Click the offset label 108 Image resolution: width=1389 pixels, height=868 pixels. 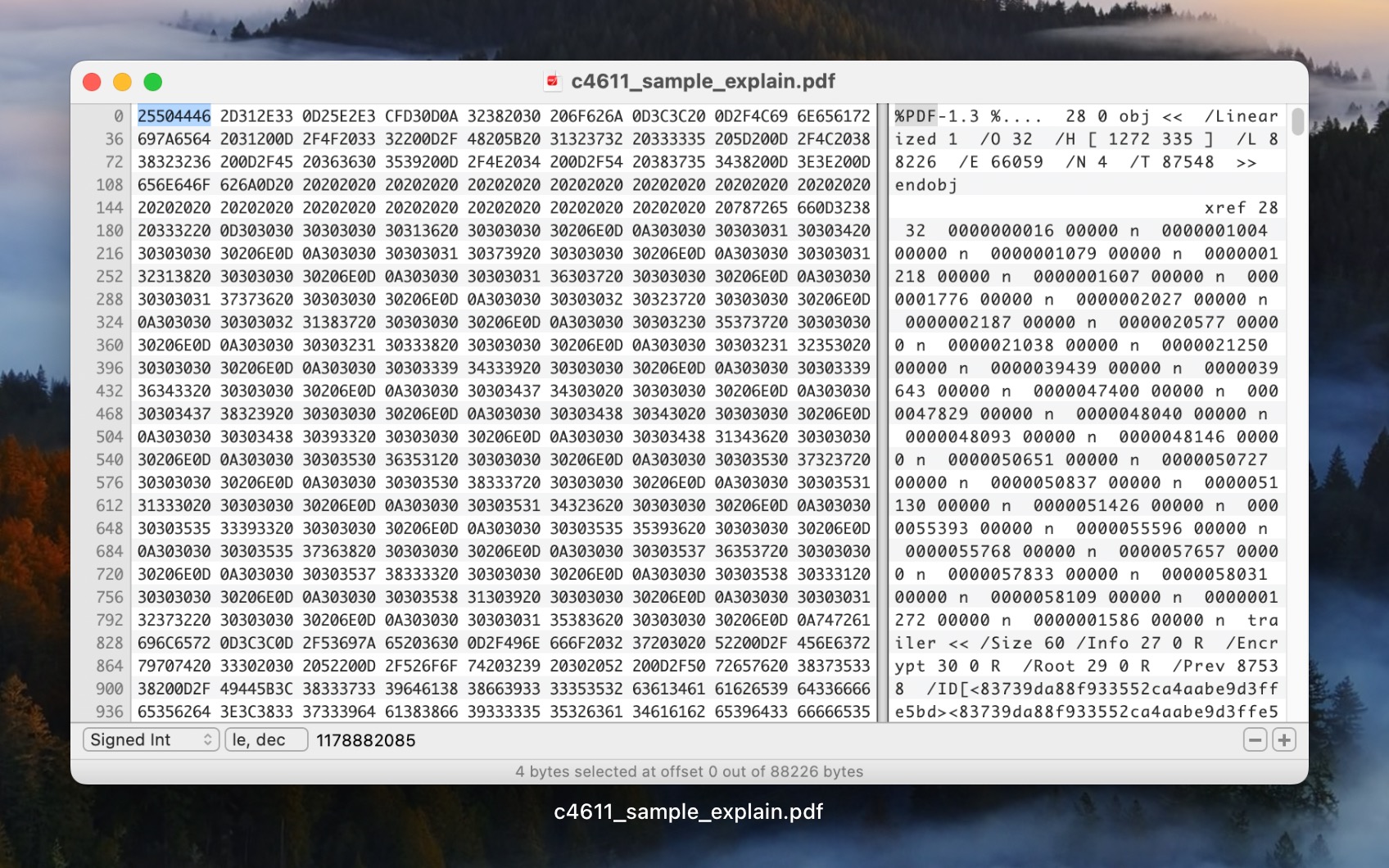click(110, 185)
